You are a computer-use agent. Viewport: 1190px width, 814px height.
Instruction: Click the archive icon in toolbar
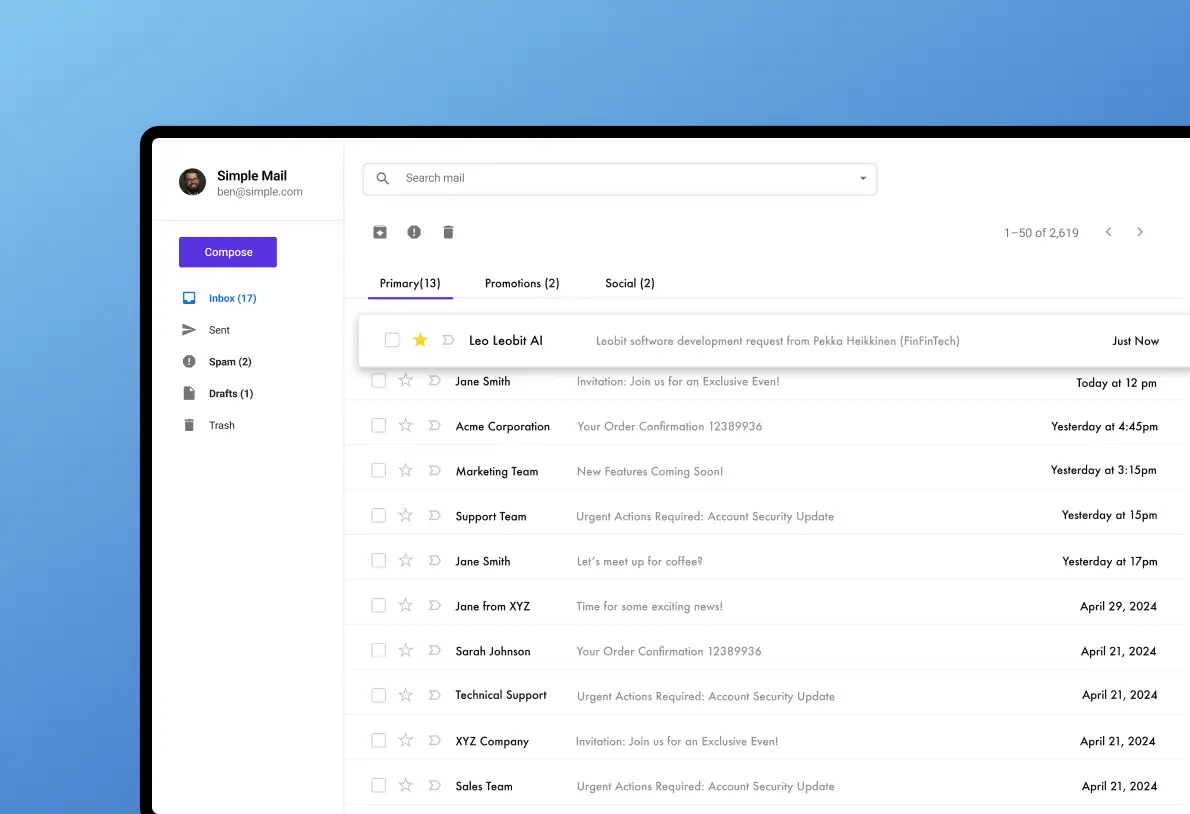pos(380,232)
